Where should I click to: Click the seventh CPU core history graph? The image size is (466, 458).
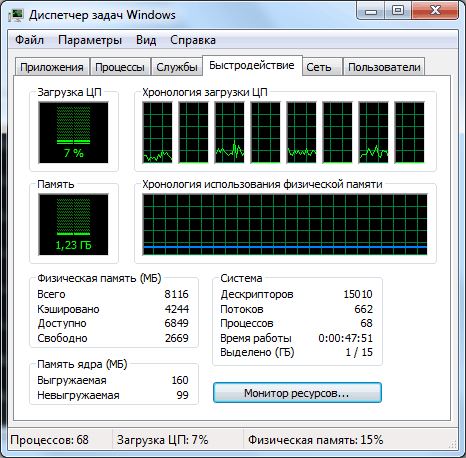tap(374, 133)
